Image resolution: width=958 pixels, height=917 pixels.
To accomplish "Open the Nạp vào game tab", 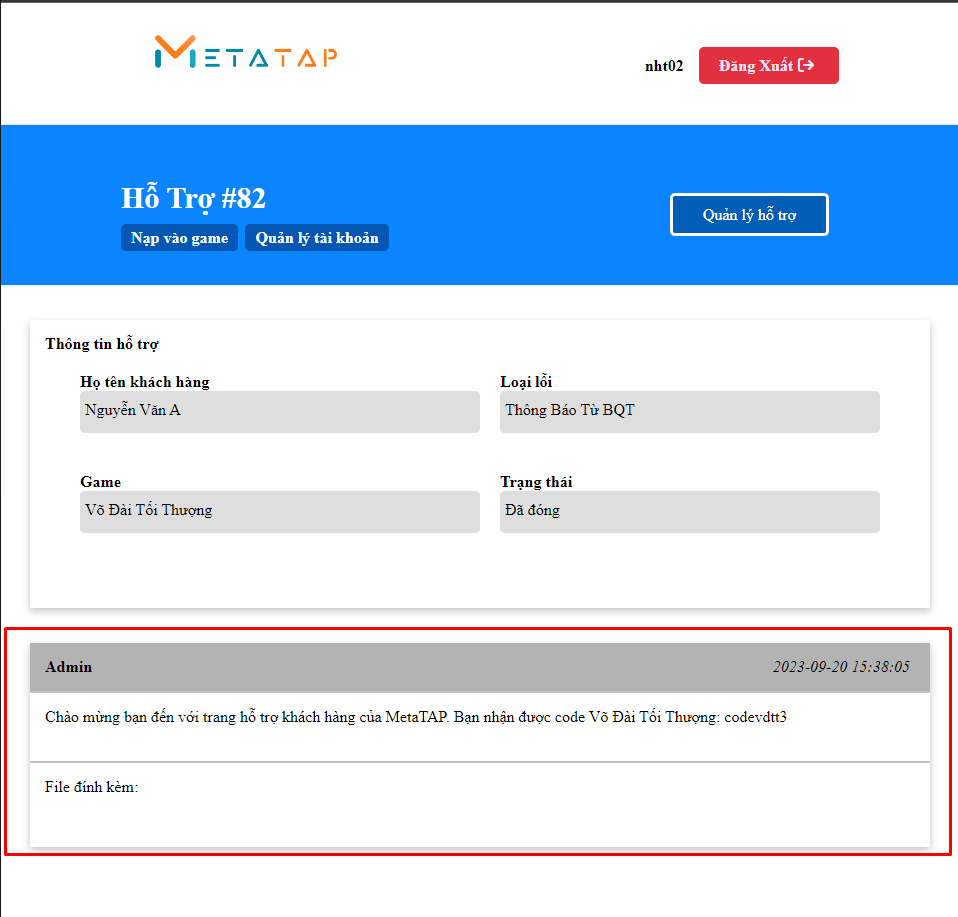I will pyautogui.click(x=179, y=238).
